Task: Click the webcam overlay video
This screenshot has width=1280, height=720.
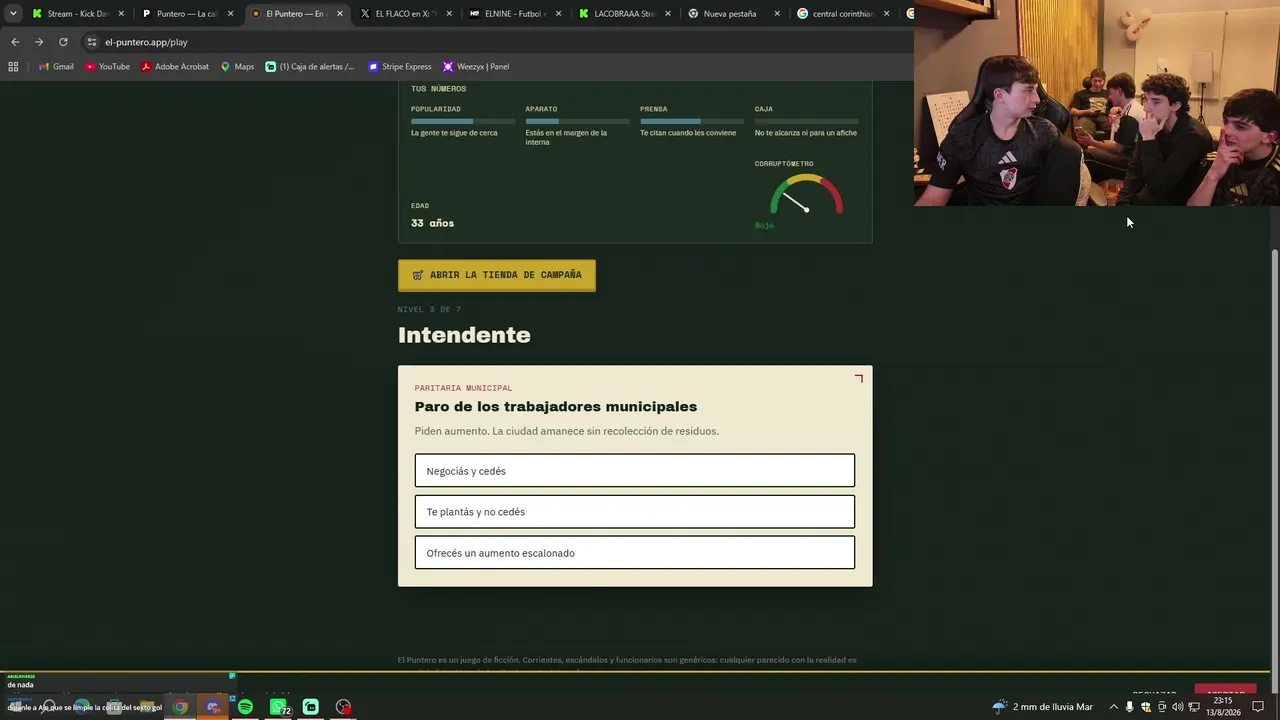Action: (x=1097, y=103)
